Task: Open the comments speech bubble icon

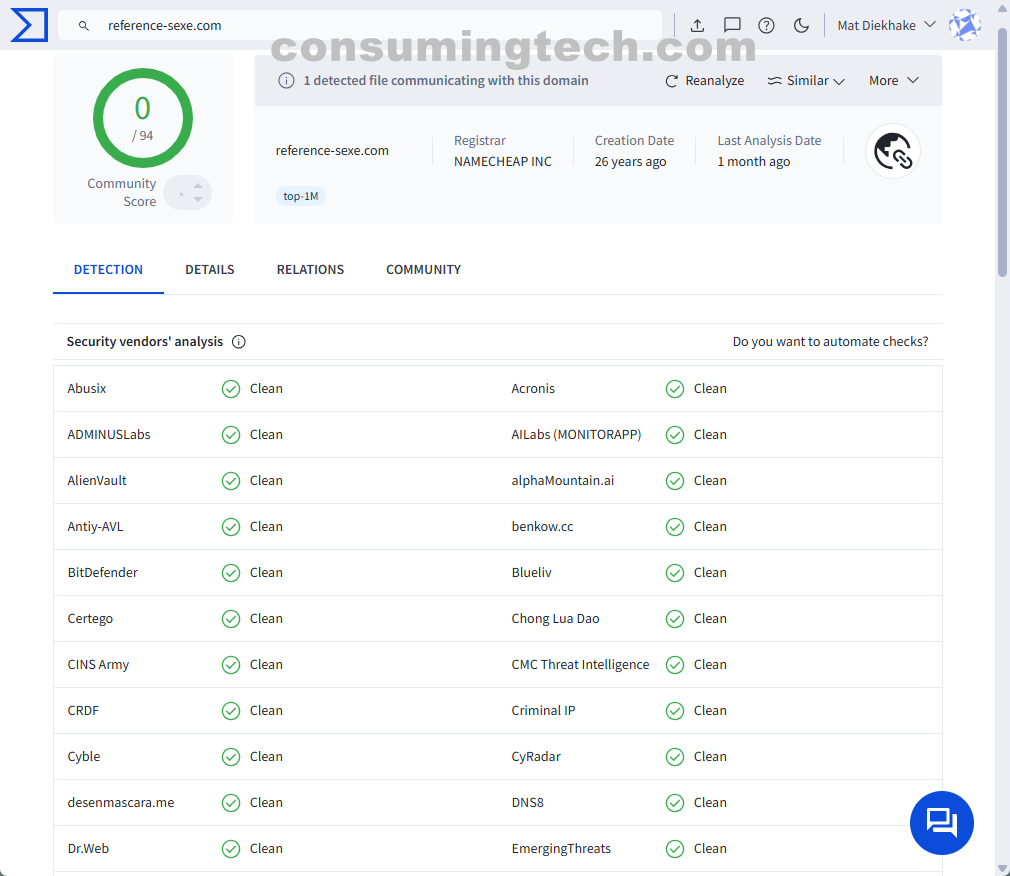Action: point(732,25)
